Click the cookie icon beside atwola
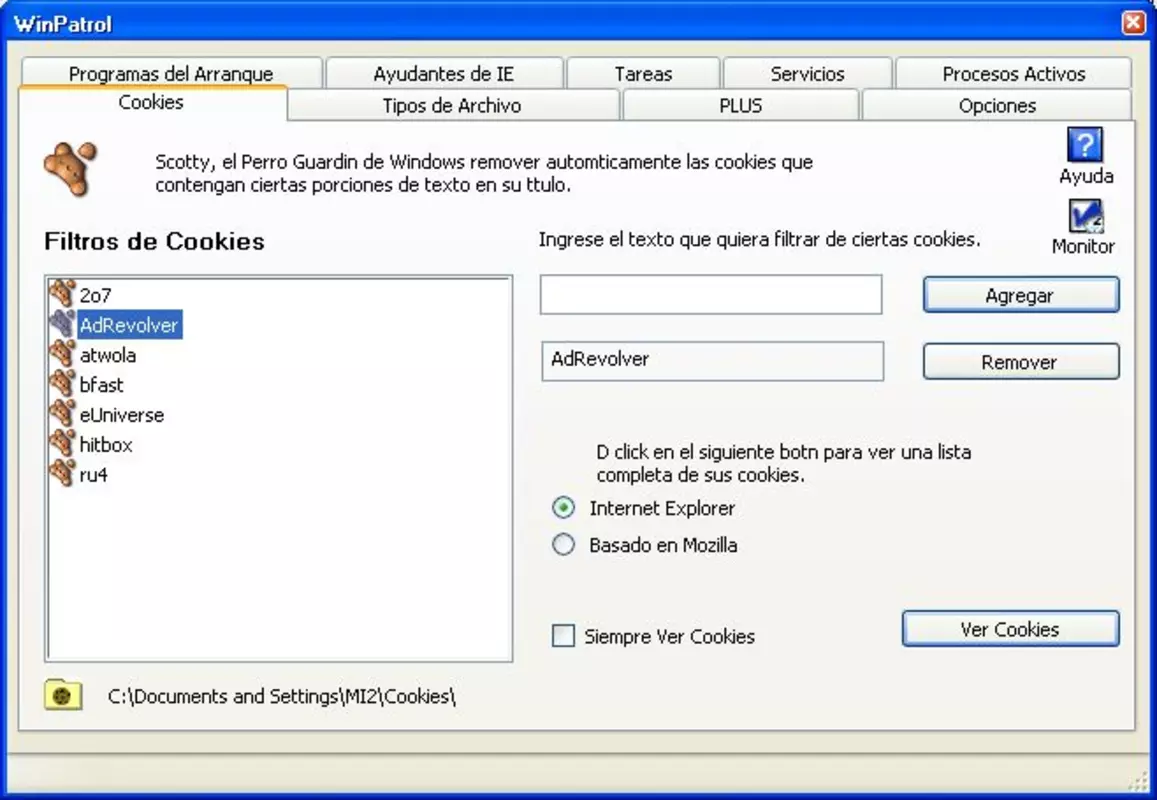This screenshot has width=1157, height=800. [x=63, y=354]
